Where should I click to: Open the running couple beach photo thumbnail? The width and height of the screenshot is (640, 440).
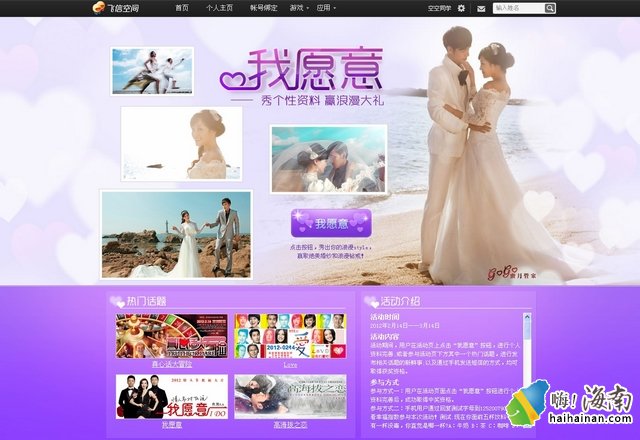pyautogui.click(x=152, y=71)
